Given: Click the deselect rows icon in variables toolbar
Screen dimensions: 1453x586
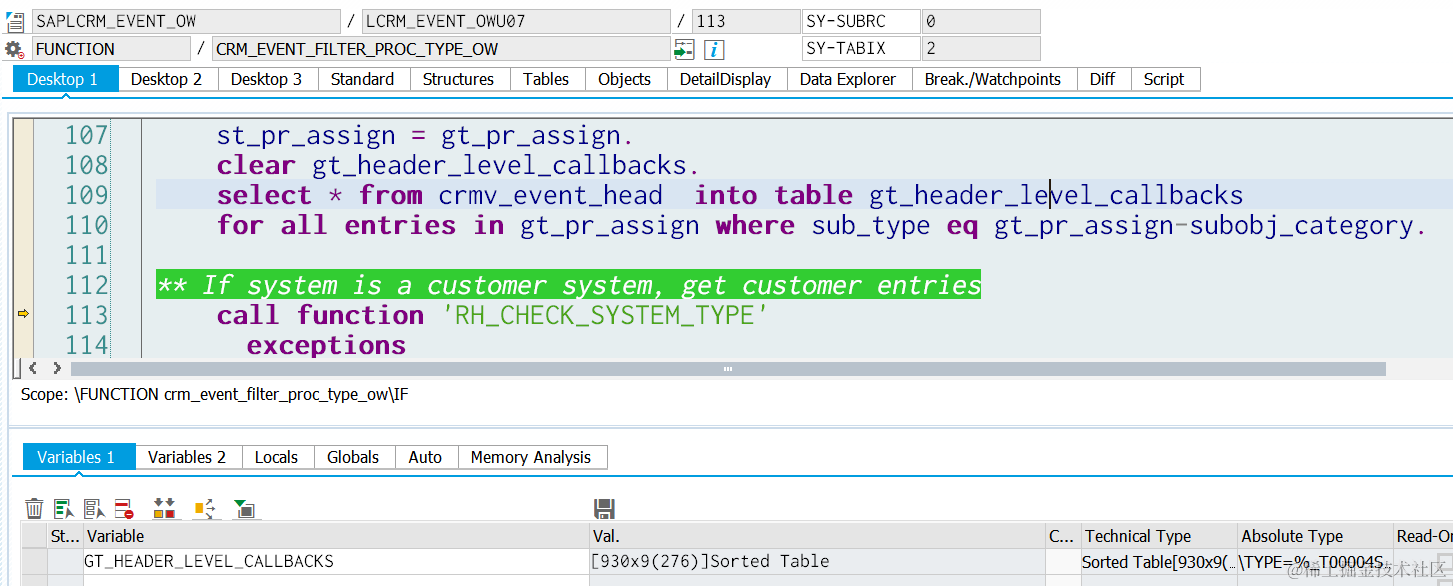Looking at the screenshot, I should click(94, 509).
